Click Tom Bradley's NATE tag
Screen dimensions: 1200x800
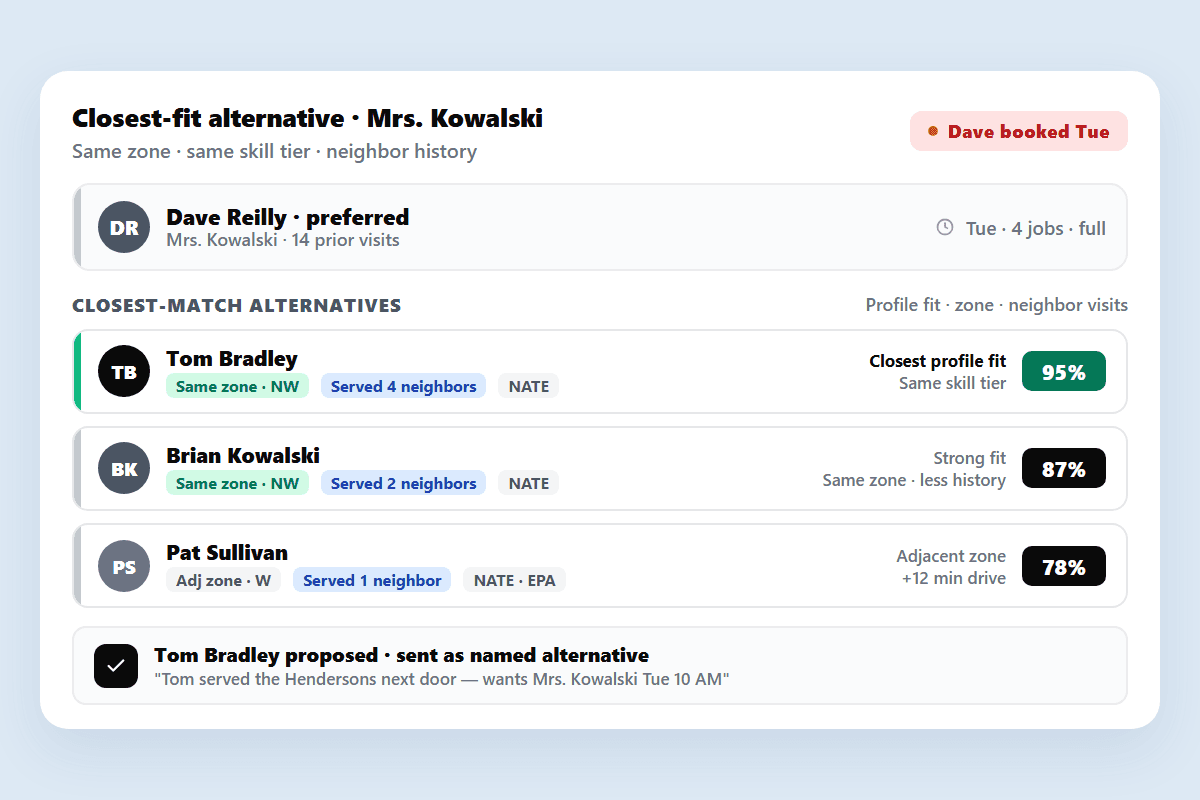[528, 386]
